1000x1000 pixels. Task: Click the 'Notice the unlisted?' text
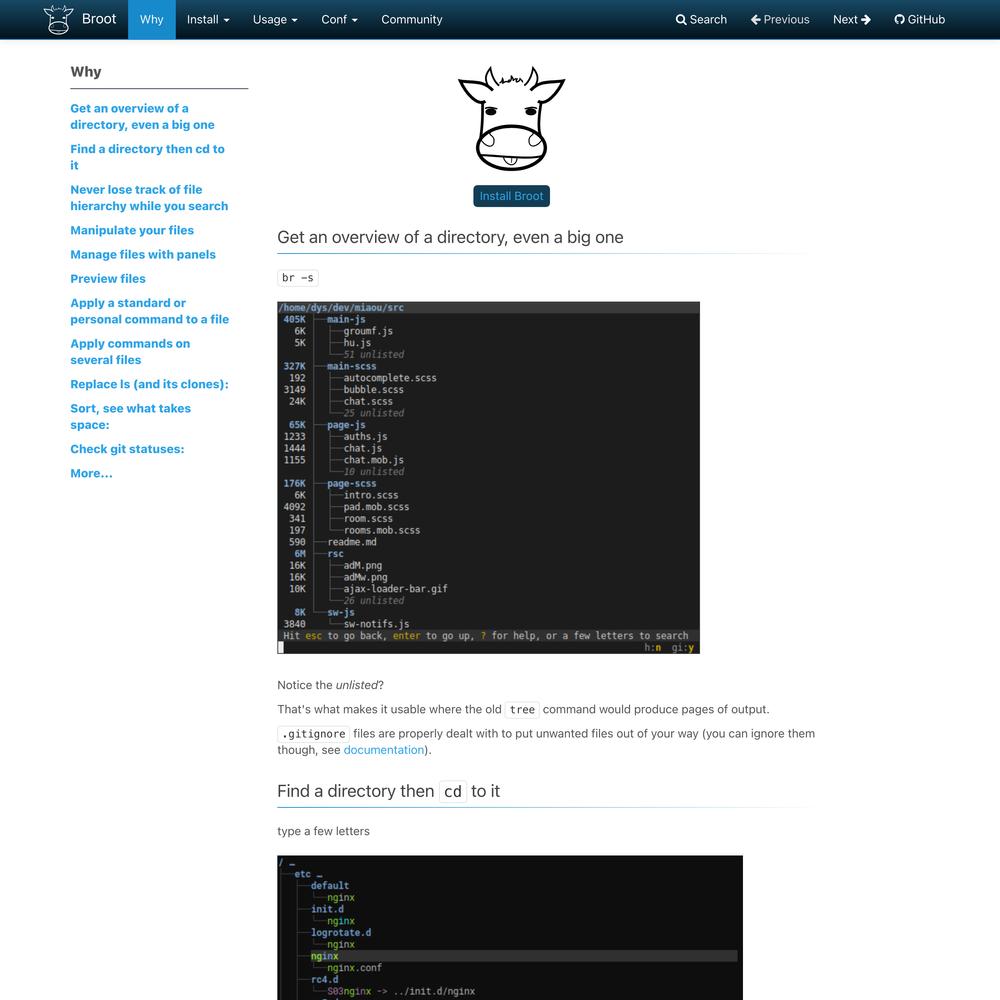(x=330, y=685)
